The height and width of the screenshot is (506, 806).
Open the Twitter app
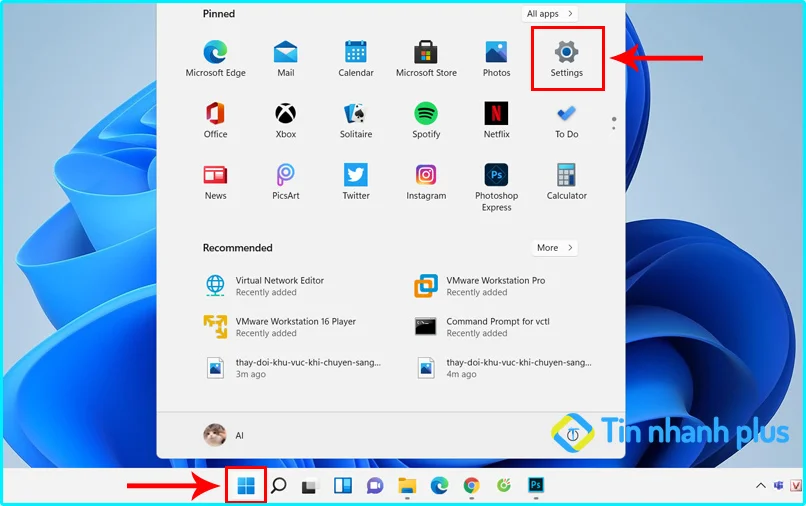[x=356, y=182]
